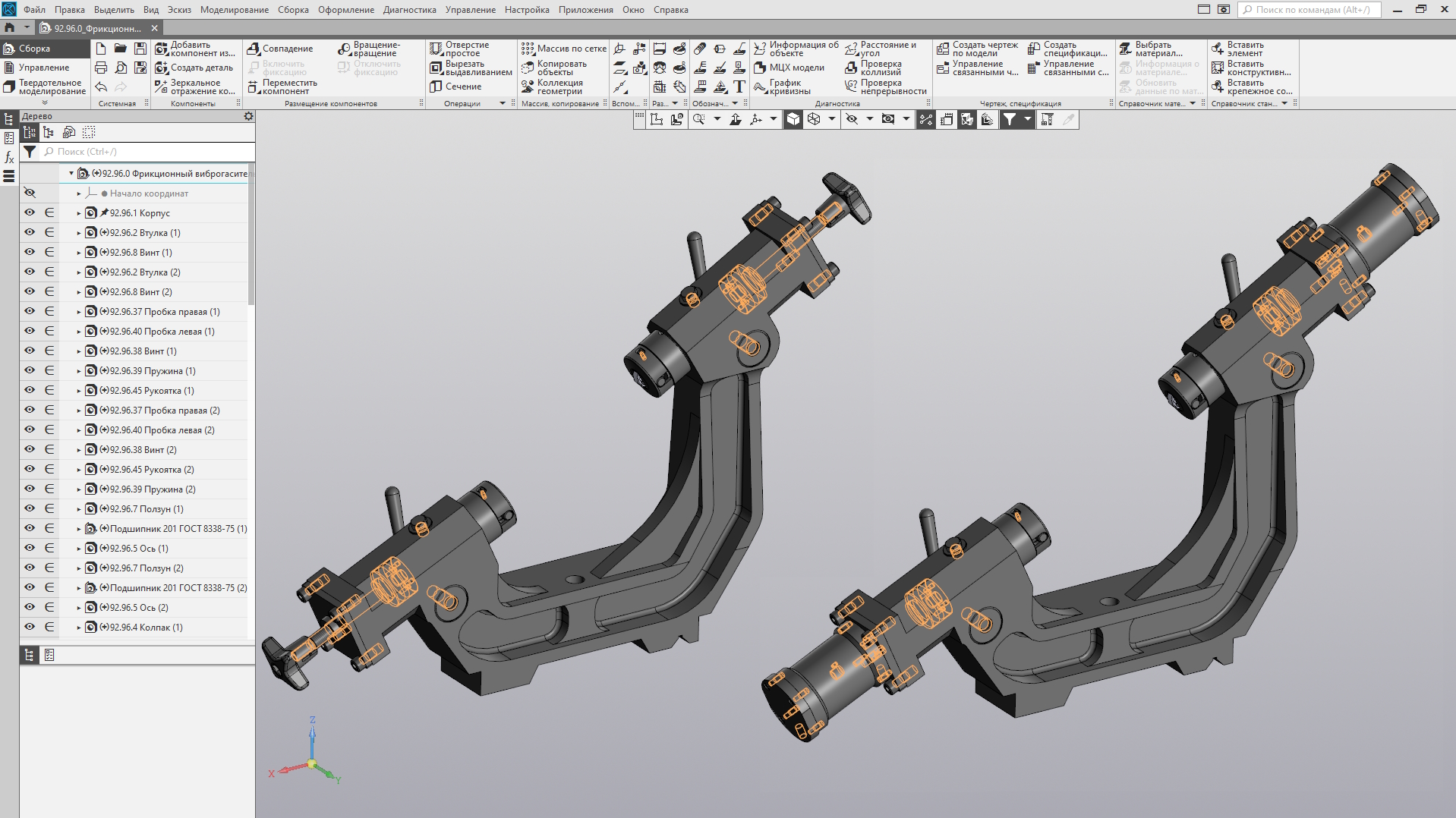This screenshot has width=1456, height=818.
Task: Hide the 92.96.1 Корпус component
Action: pos(30,212)
